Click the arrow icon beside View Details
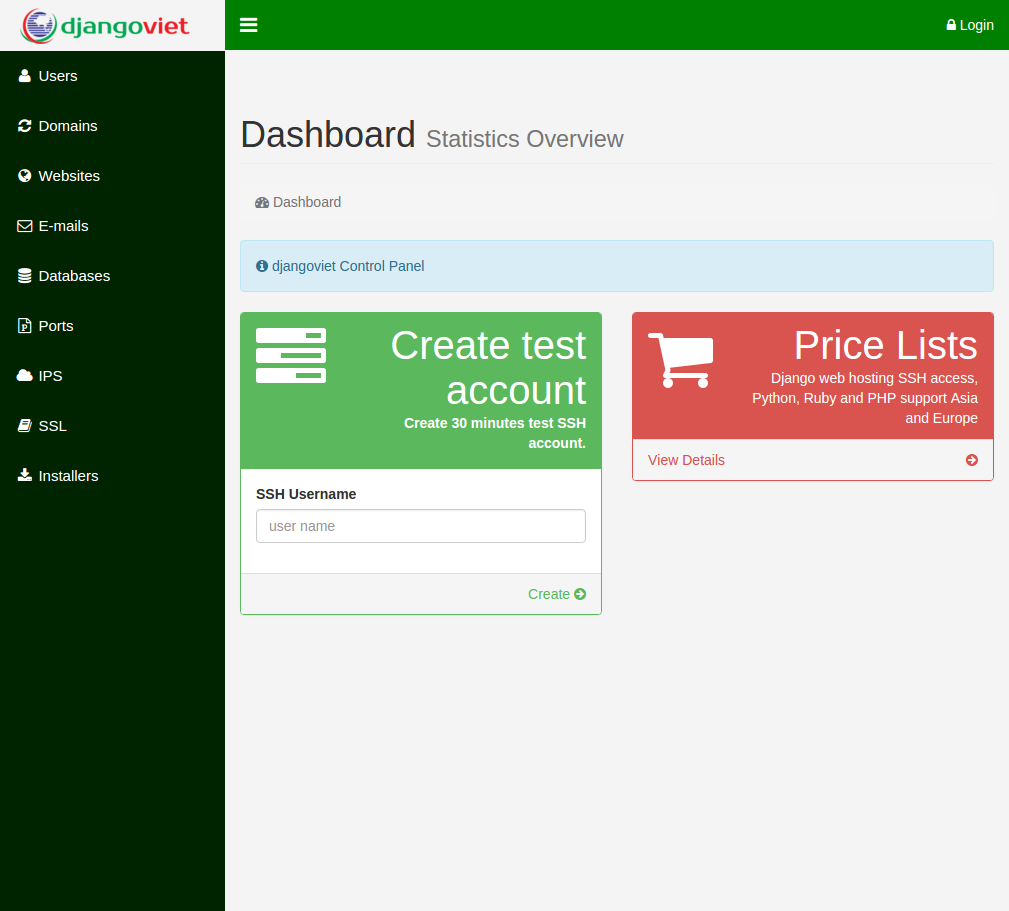This screenshot has width=1009, height=911. tap(972, 460)
